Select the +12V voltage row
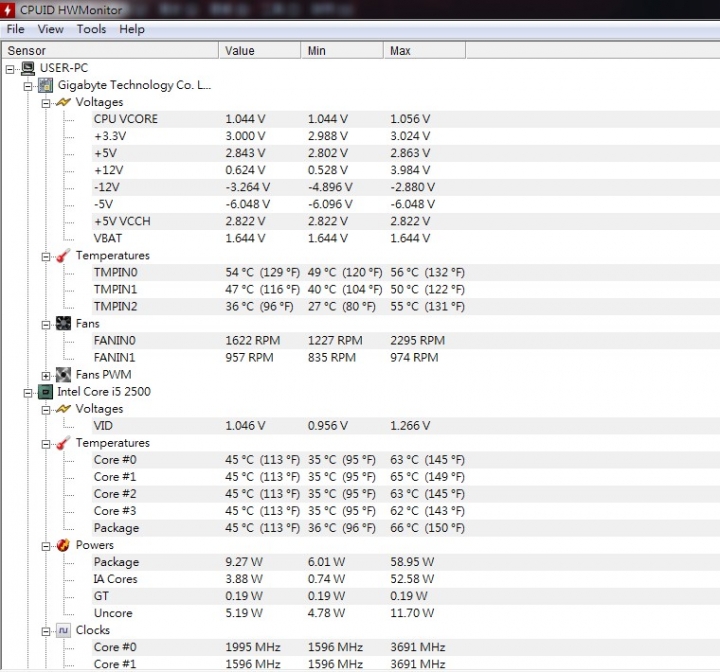 click(x=405, y=170)
